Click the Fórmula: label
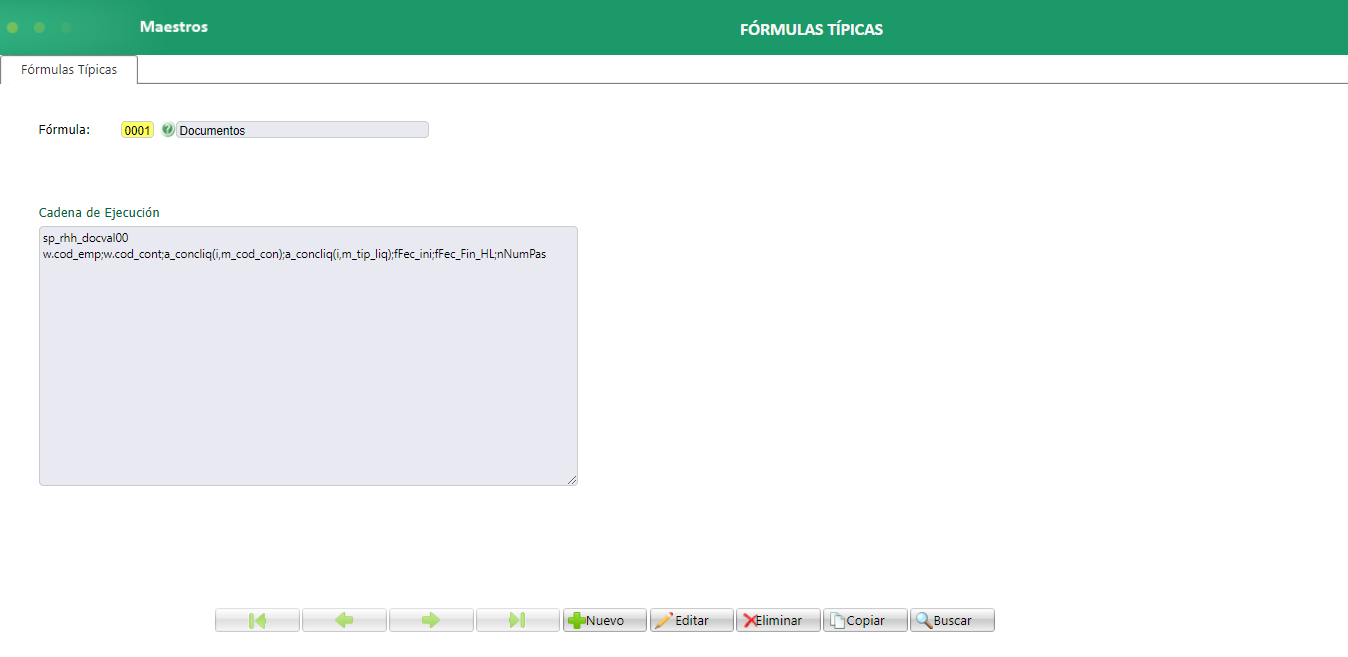Image resolution: width=1348 pixels, height=657 pixels. click(64, 129)
